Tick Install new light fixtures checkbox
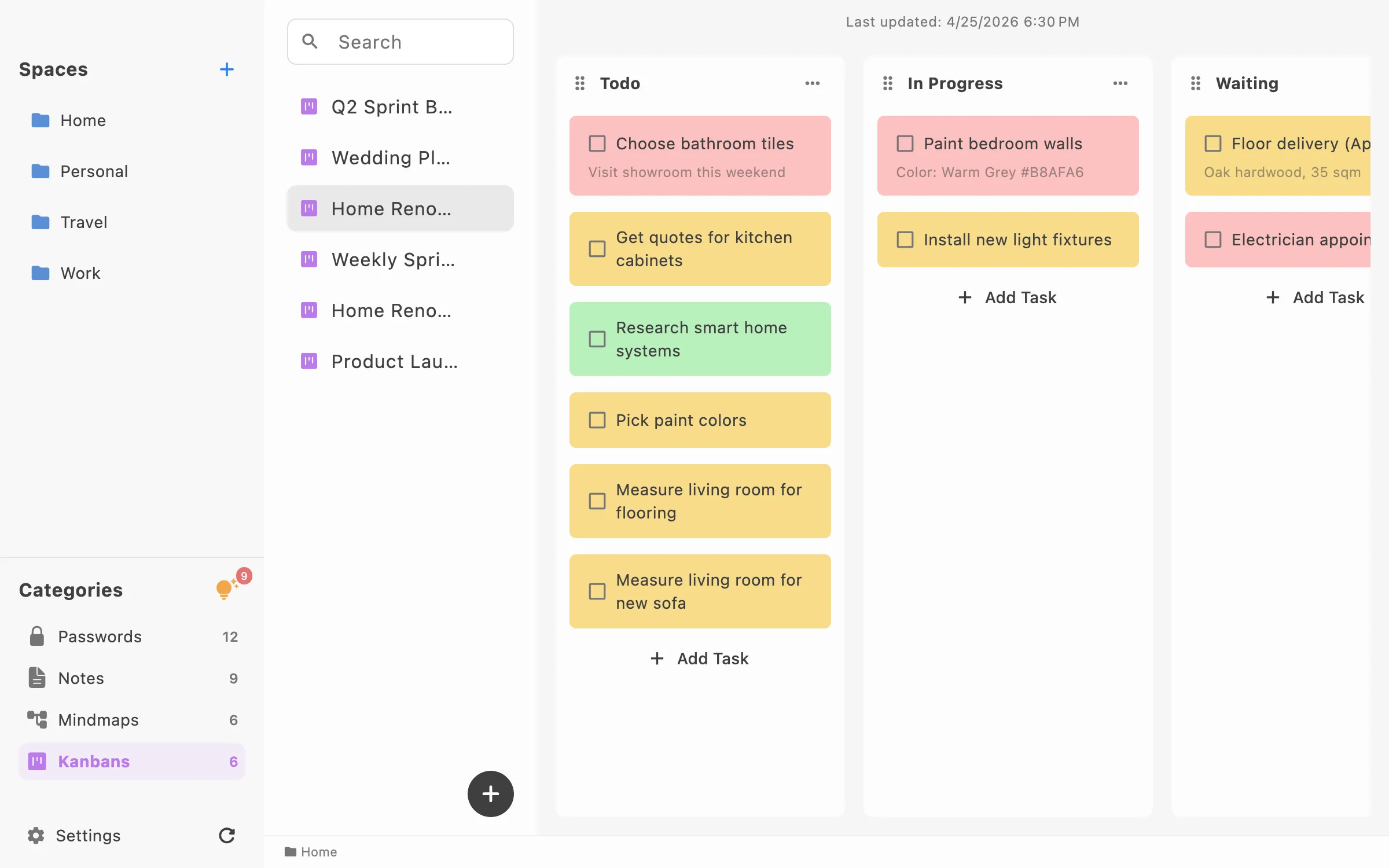The height and width of the screenshot is (868, 1389). (x=905, y=240)
